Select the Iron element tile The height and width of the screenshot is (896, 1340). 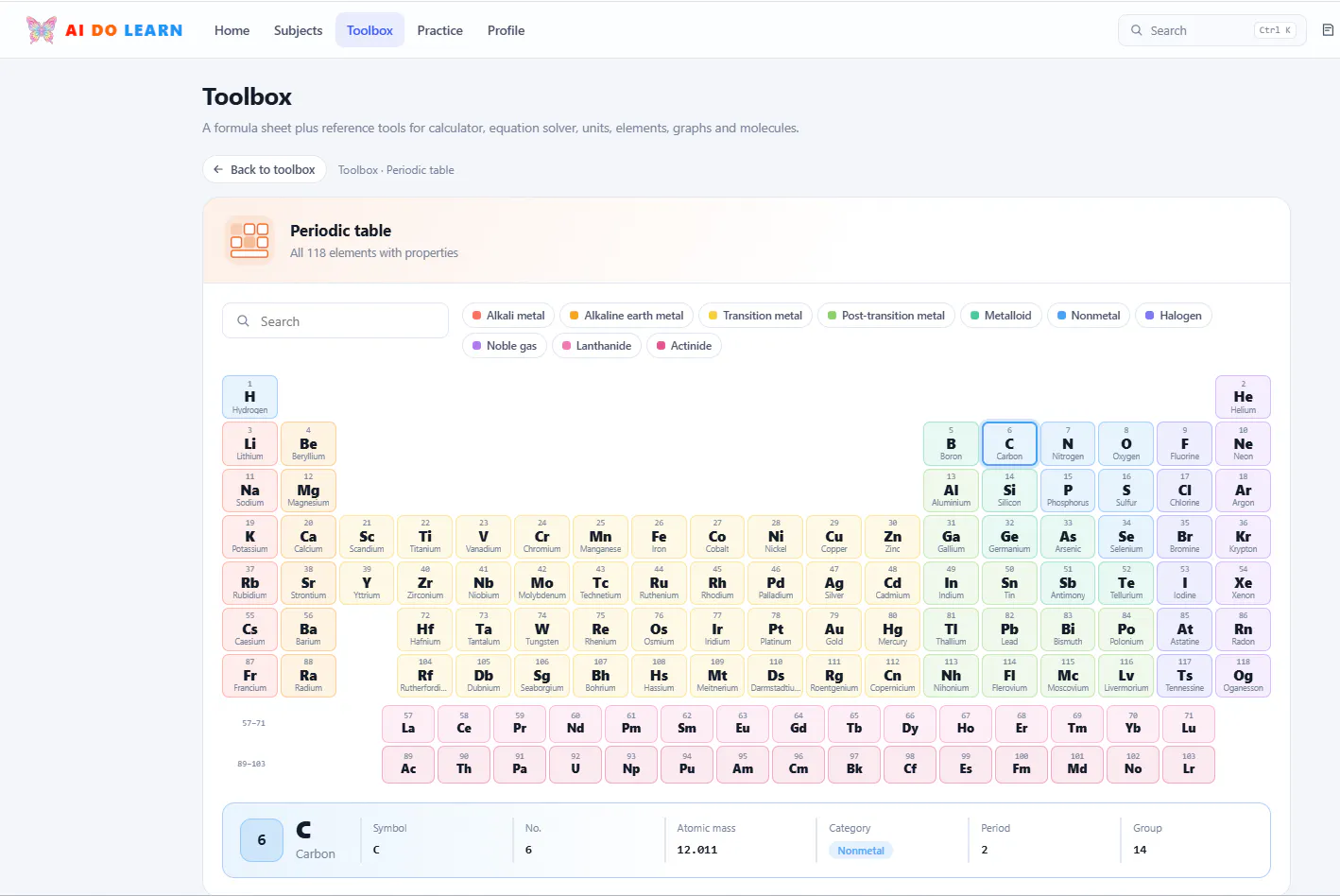pyautogui.click(x=659, y=536)
